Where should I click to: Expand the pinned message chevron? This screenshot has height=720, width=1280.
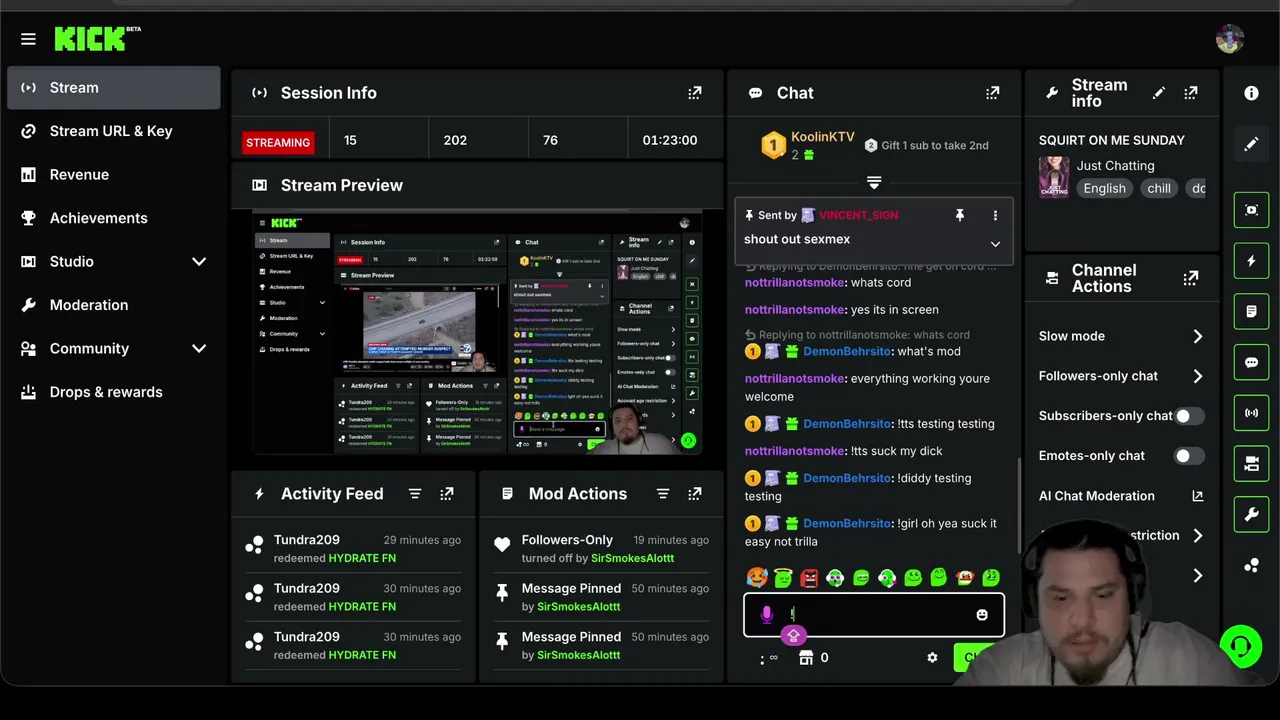coord(995,244)
